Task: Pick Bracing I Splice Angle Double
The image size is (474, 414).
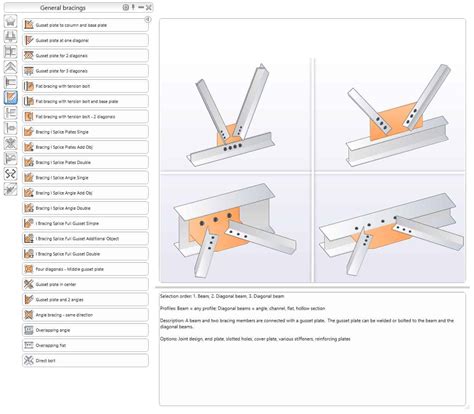Action: [x=85, y=208]
